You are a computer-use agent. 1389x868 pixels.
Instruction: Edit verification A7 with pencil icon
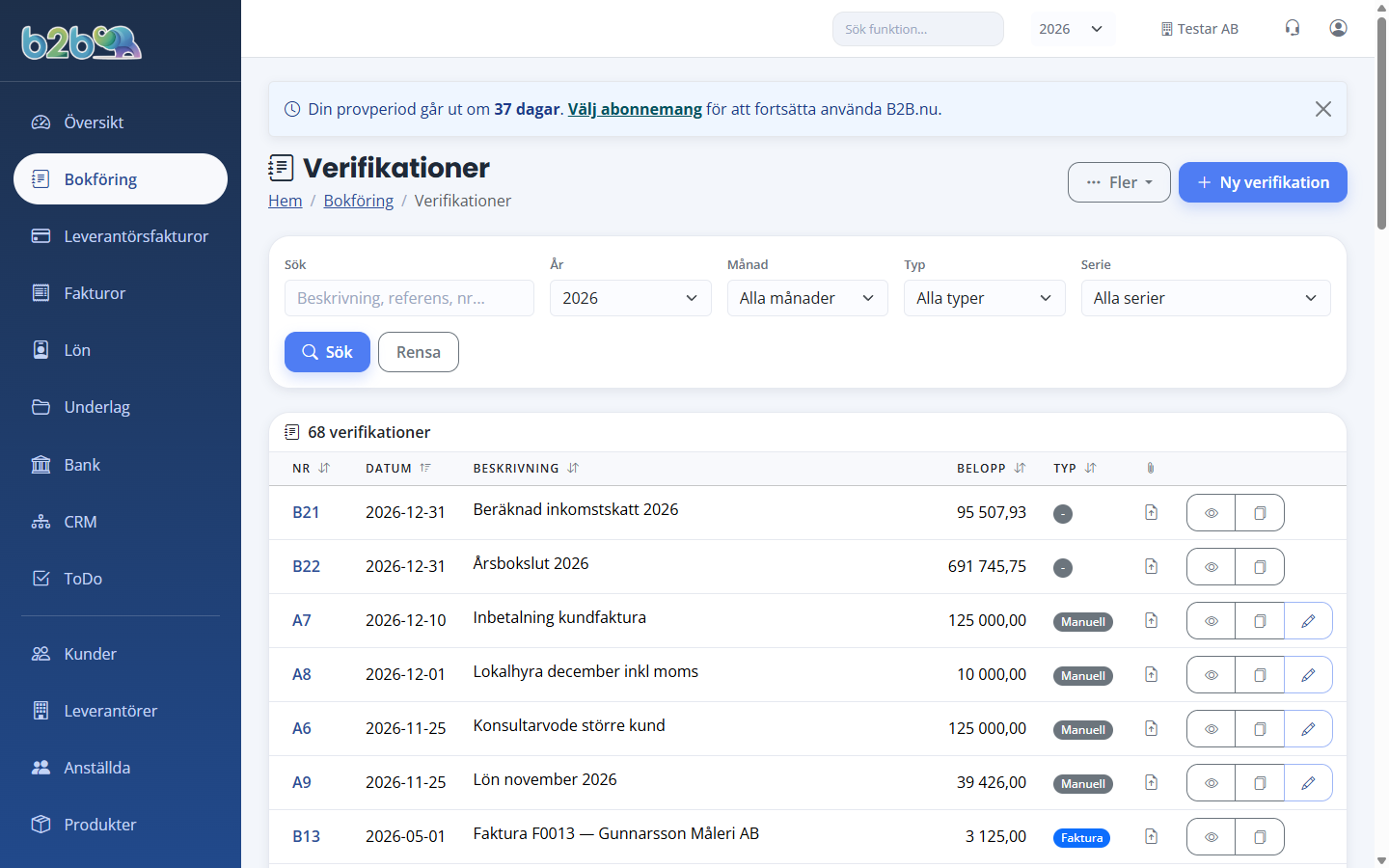point(1308,621)
